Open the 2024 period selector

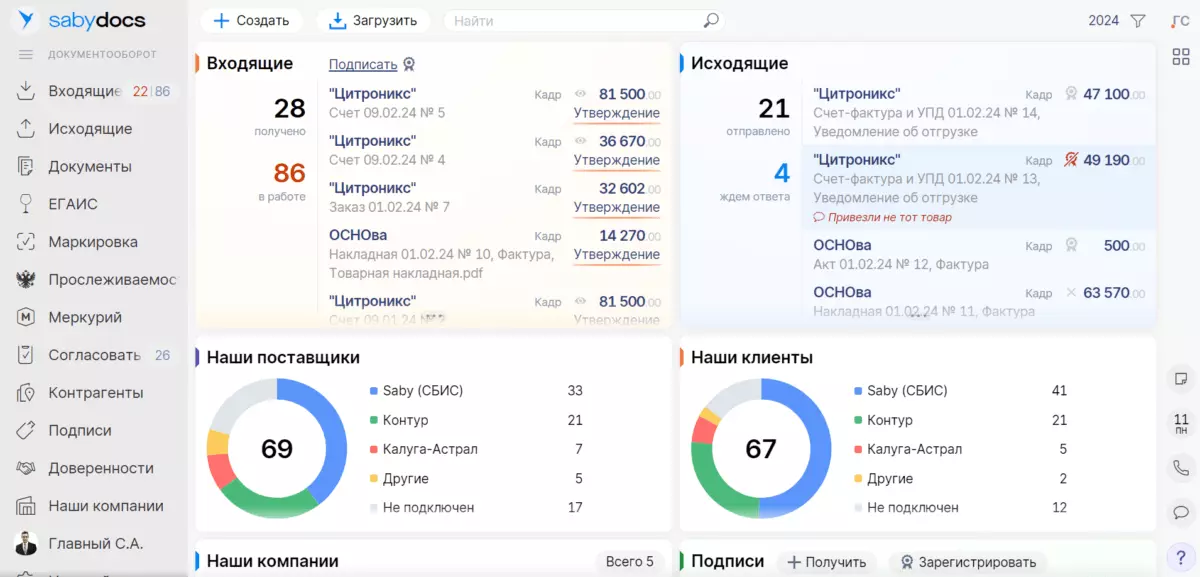[1103, 21]
